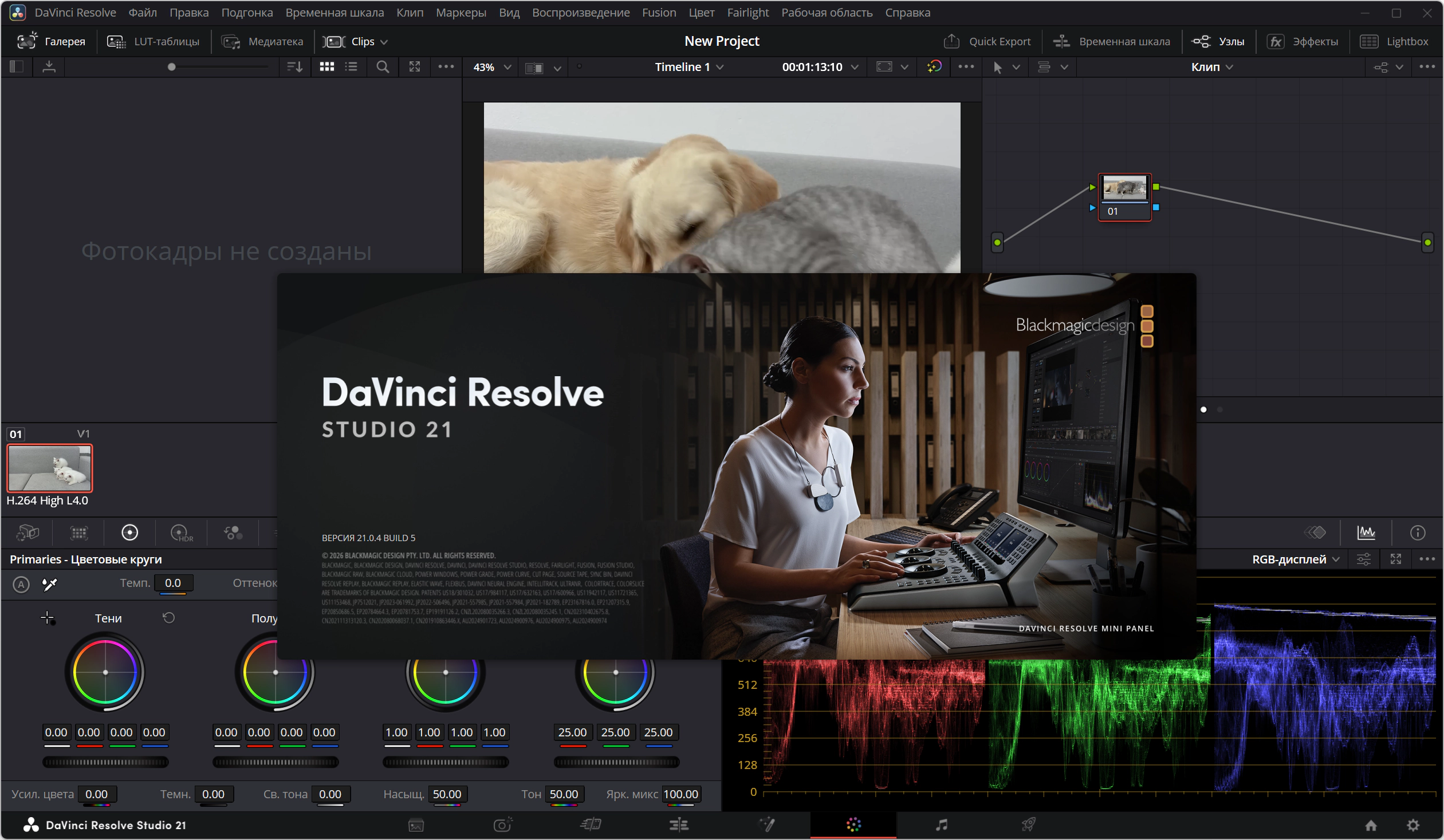Open the Рабочая область menu

(827, 13)
